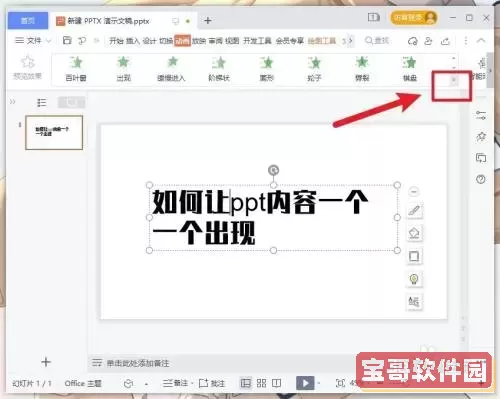Click the 预览效果 preview star icon
The width and height of the screenshot is (500, 399).
tap(27, 62)
